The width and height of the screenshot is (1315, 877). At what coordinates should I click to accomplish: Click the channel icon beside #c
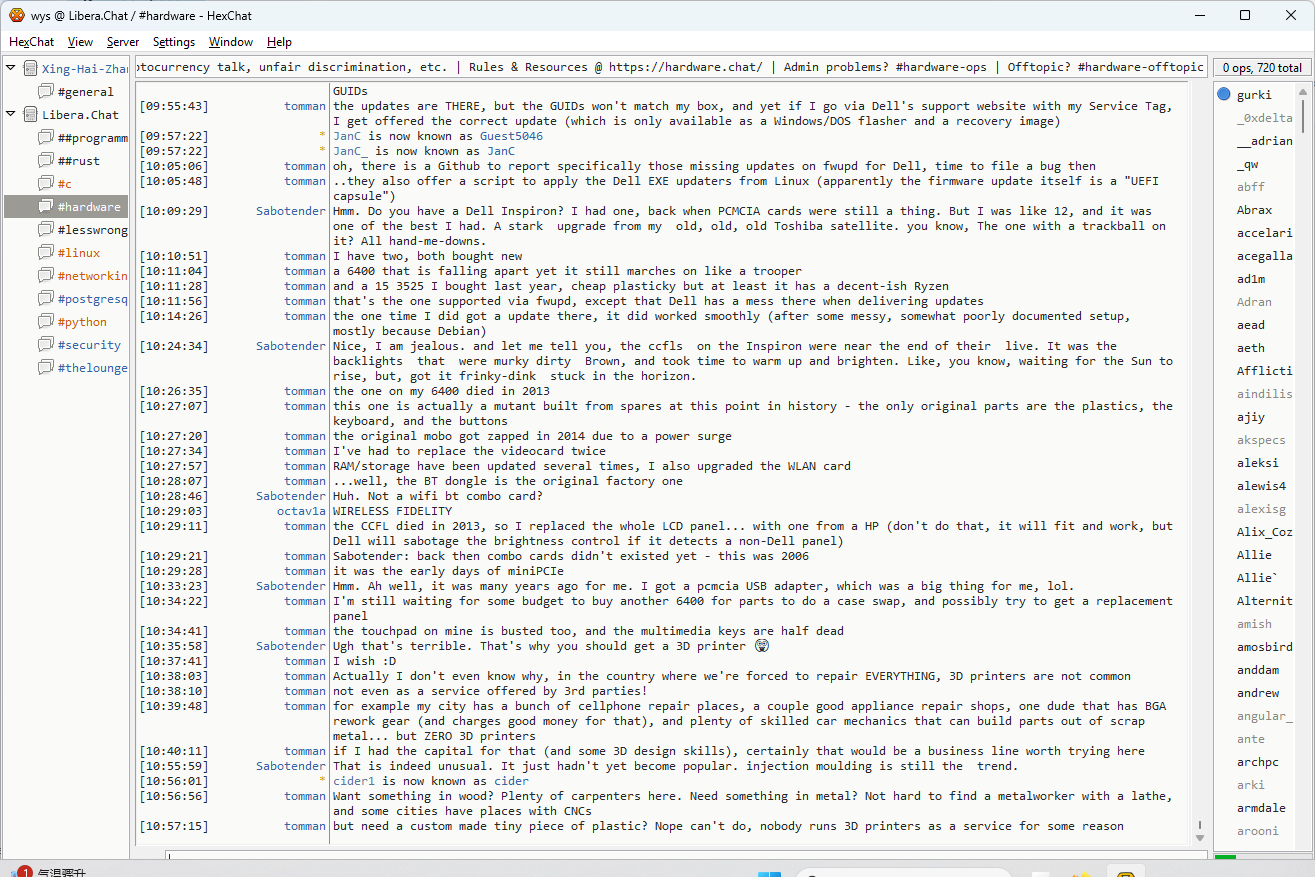tap(45, 184)
